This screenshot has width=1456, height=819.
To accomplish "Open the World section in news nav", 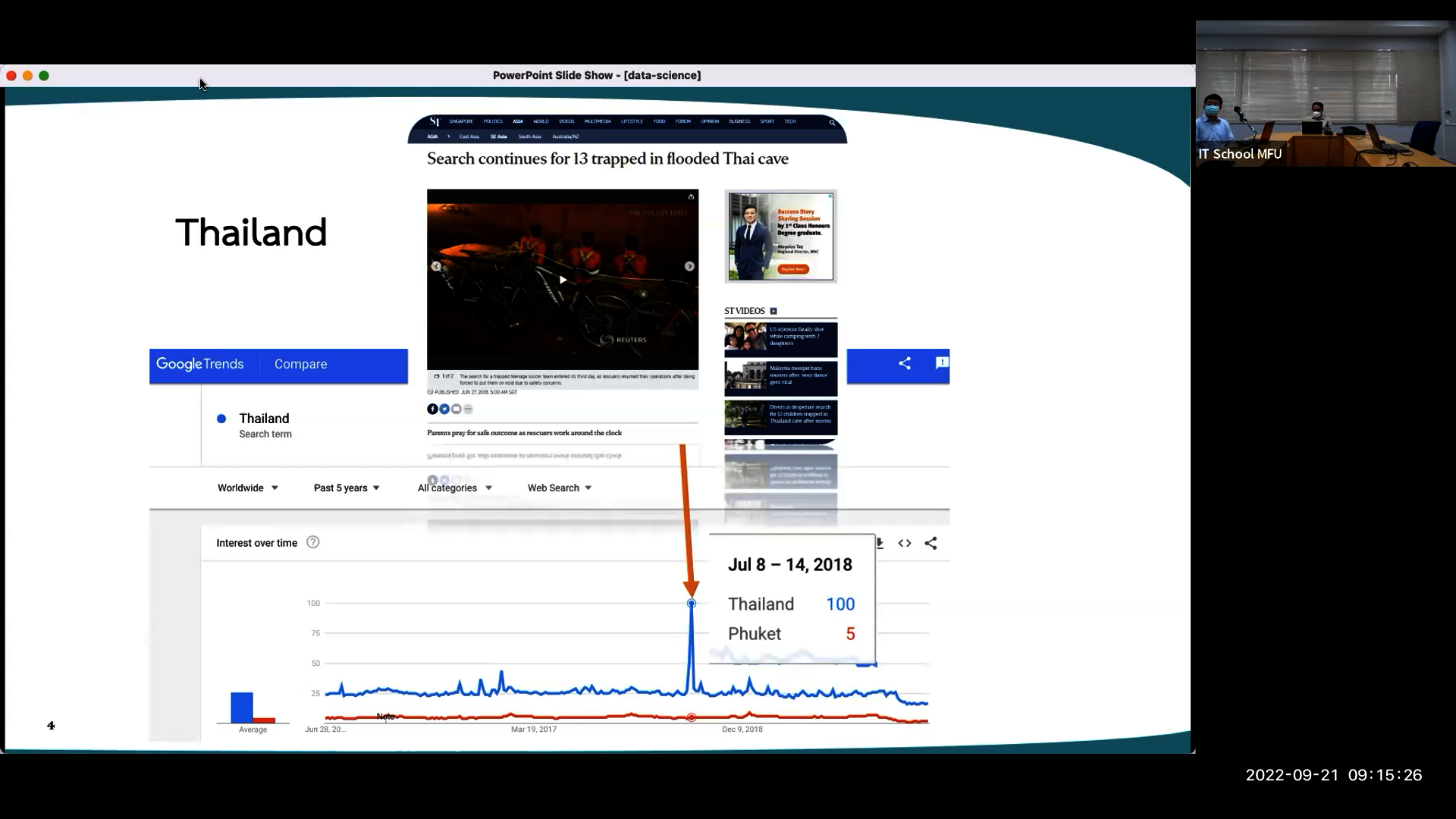I will click(541, 121).
